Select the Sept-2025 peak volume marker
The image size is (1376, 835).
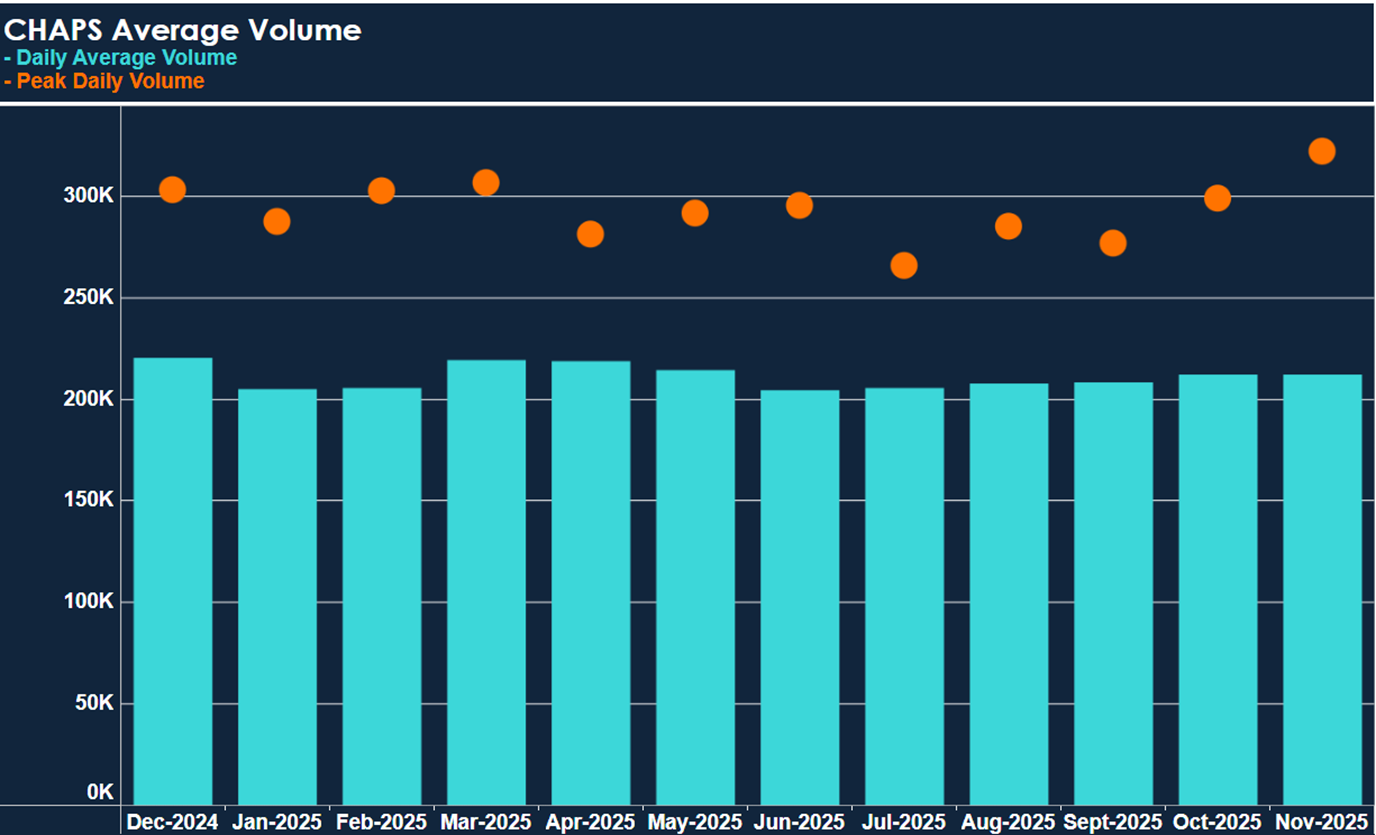coord(1112,243)
